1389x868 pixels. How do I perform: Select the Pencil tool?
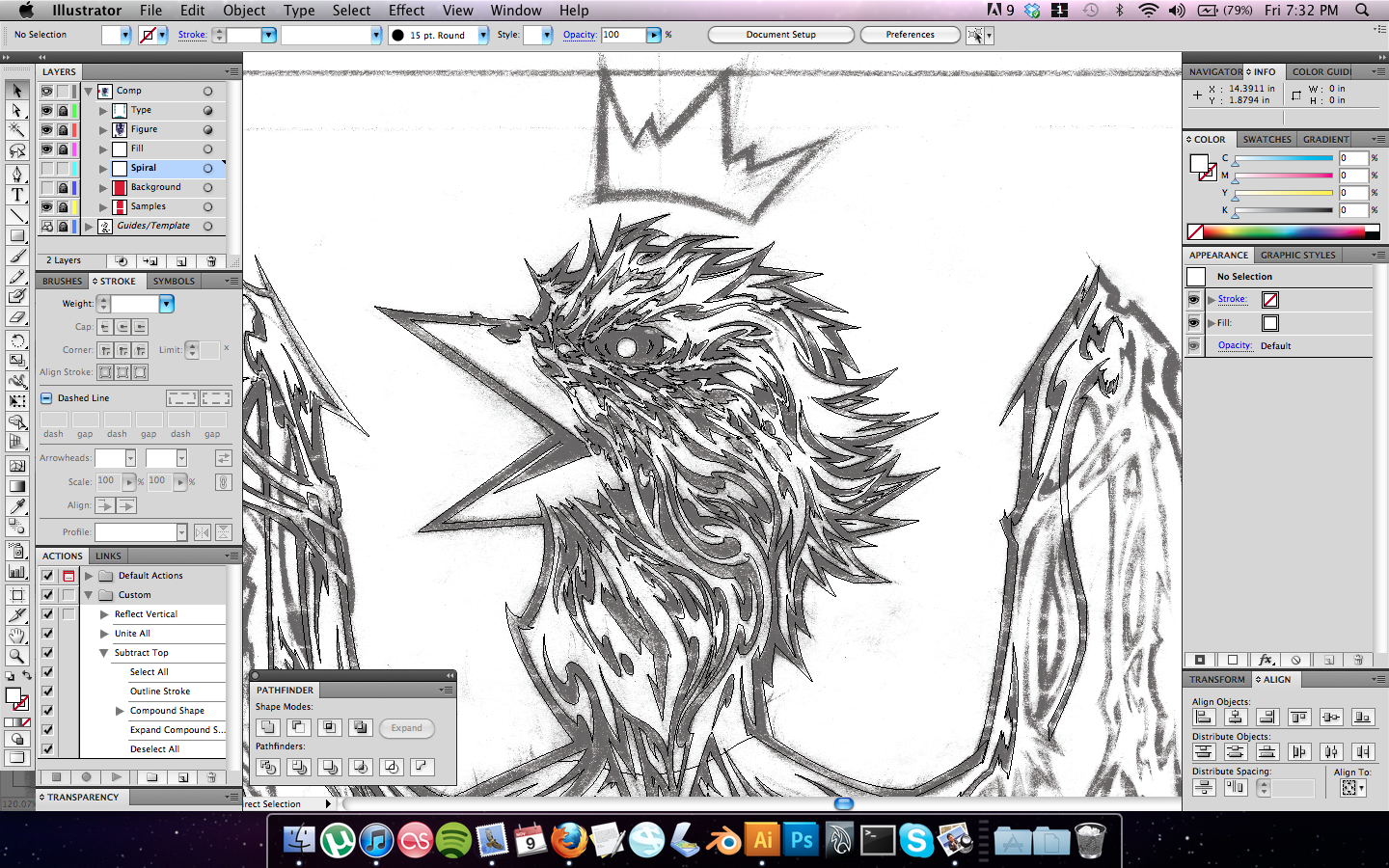pos(17,277)
